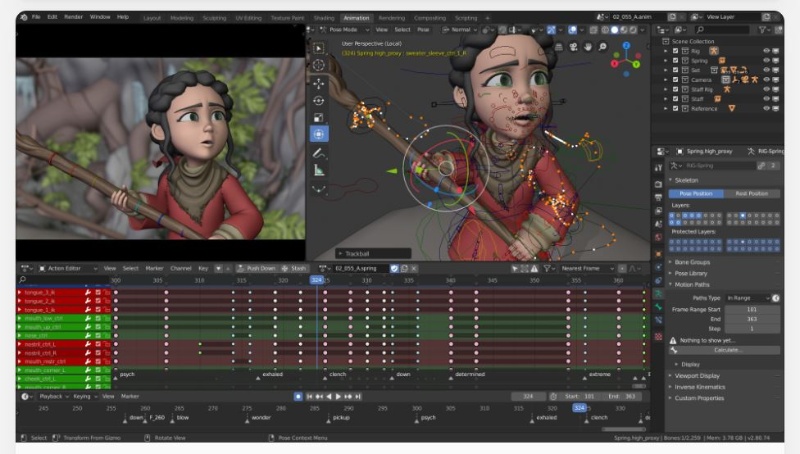This screenshot has height=454, width=800.
Task: Toggle perspective/orthographic grid icon in viewport
Action: coord(559,47)
